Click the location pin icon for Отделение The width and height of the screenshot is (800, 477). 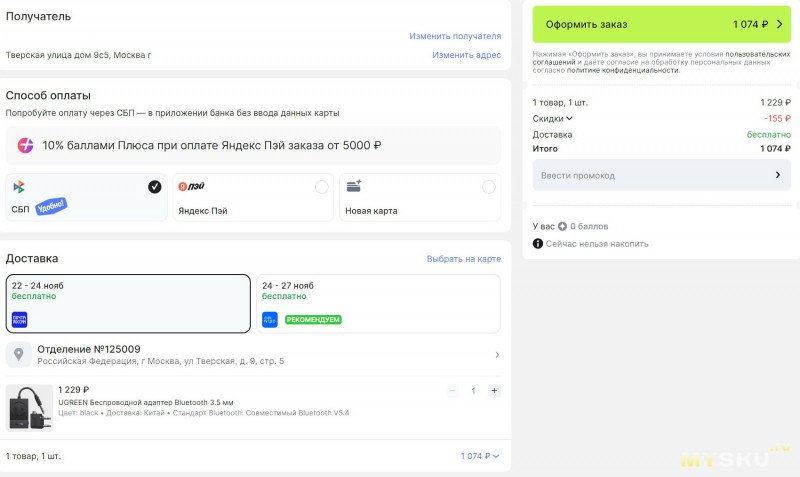(20, 355)
